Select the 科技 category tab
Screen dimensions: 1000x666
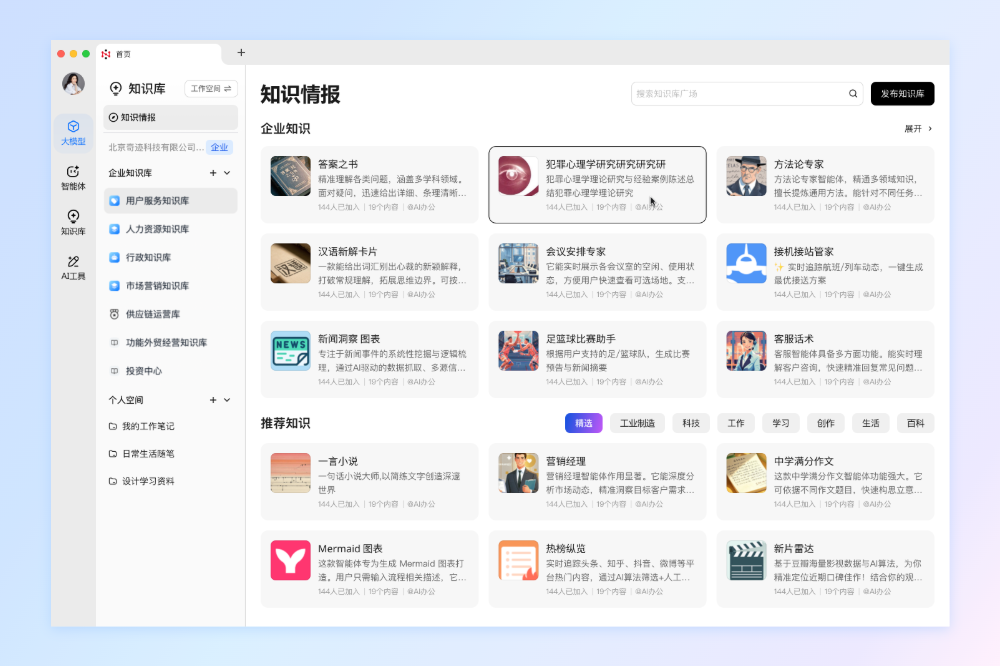coord(691,423)
